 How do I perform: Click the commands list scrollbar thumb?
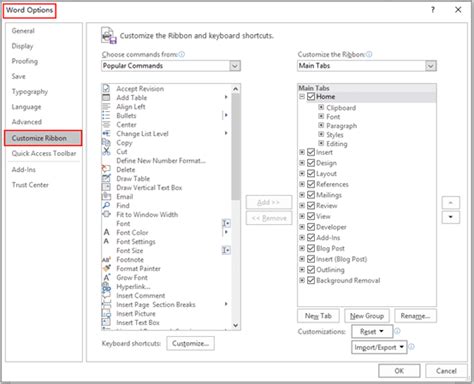point(236,147)
